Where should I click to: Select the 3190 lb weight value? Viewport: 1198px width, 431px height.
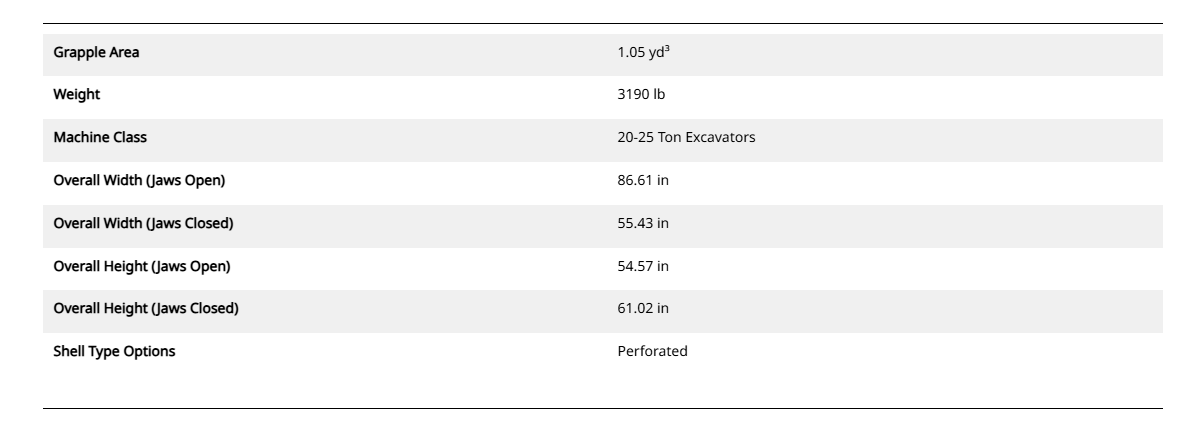[641, 95]
